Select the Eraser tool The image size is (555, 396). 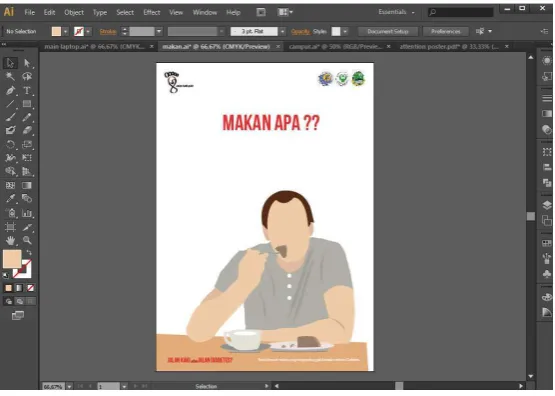point(27,131)
